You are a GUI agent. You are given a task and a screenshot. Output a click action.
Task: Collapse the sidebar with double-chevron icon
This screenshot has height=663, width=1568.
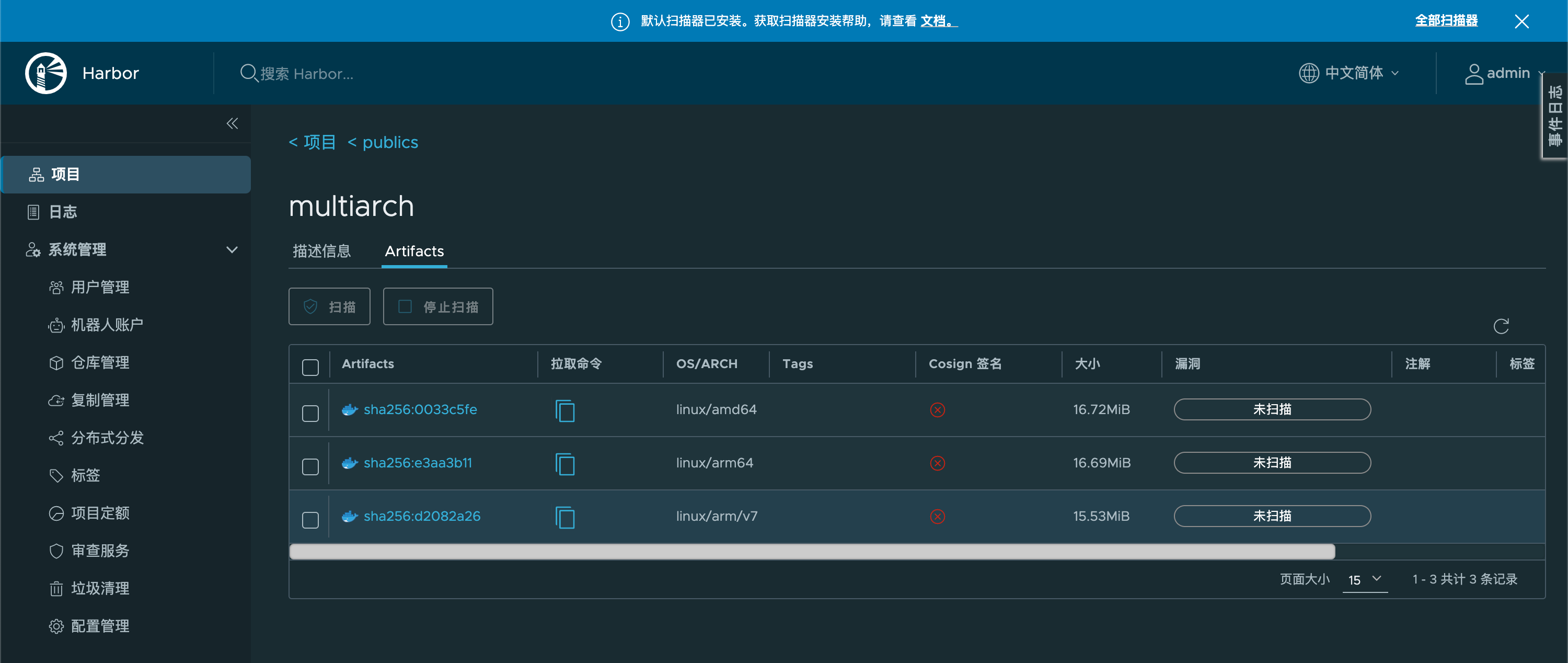pyautogui.click(x=232, y=123)
